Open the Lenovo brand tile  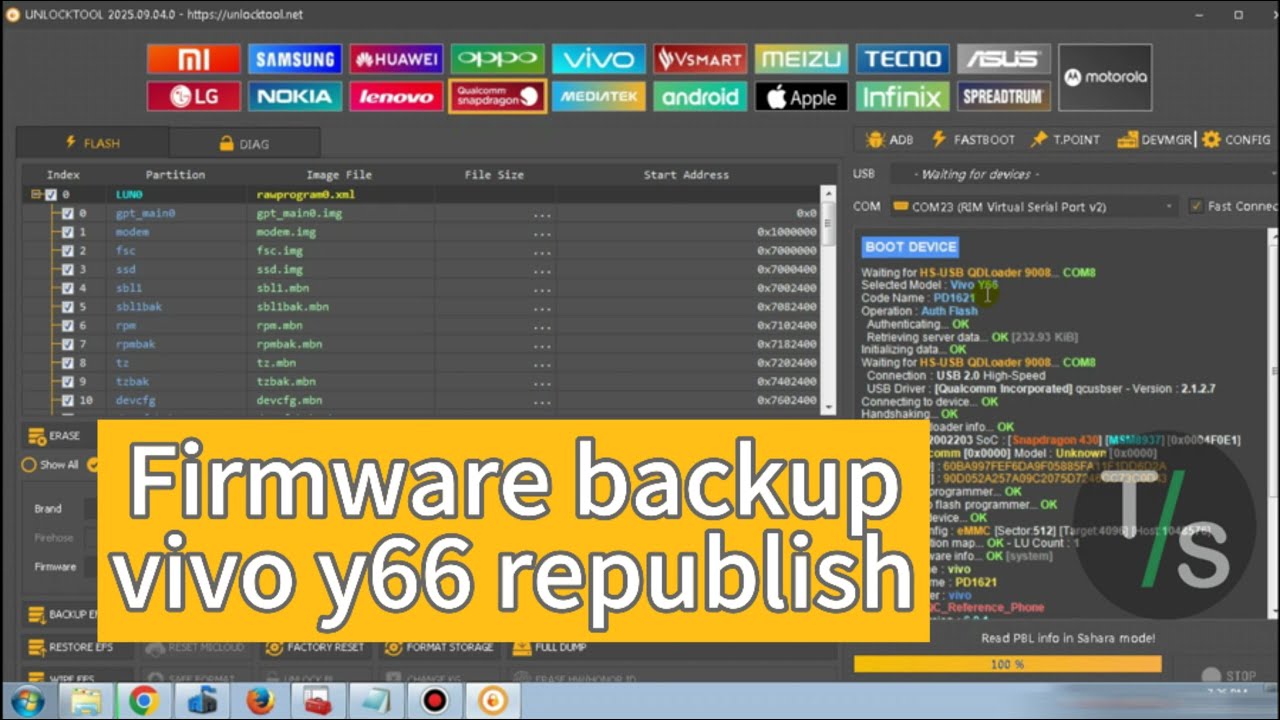396,96
